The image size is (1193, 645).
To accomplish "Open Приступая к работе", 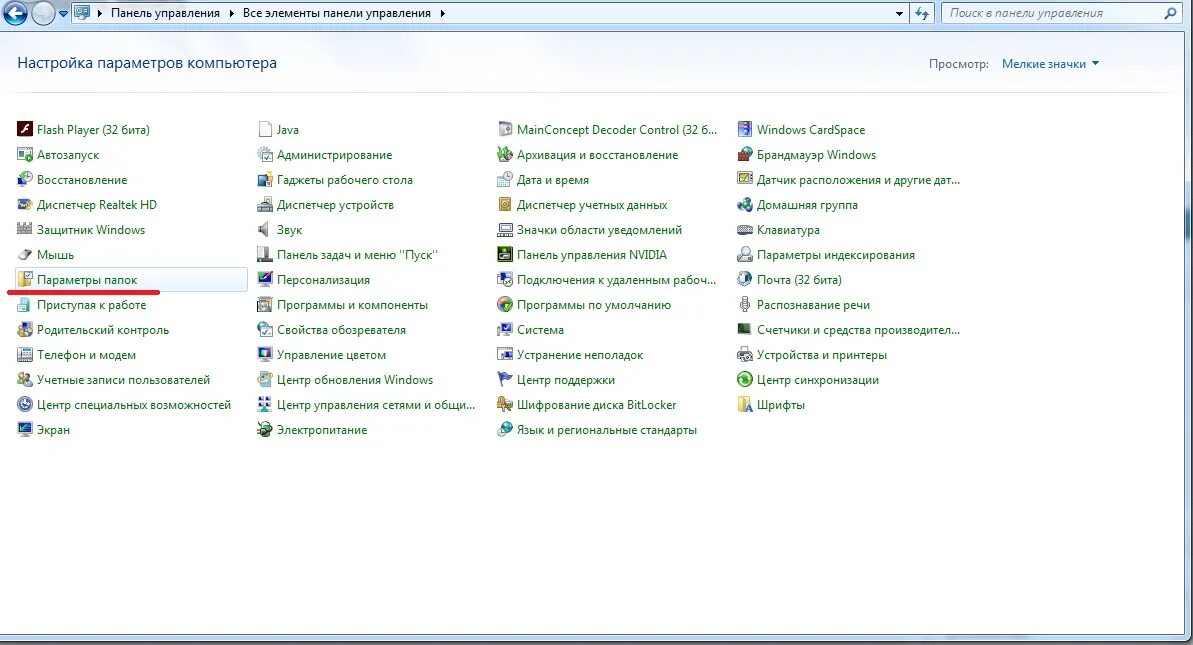I will [x=91, y=305].
